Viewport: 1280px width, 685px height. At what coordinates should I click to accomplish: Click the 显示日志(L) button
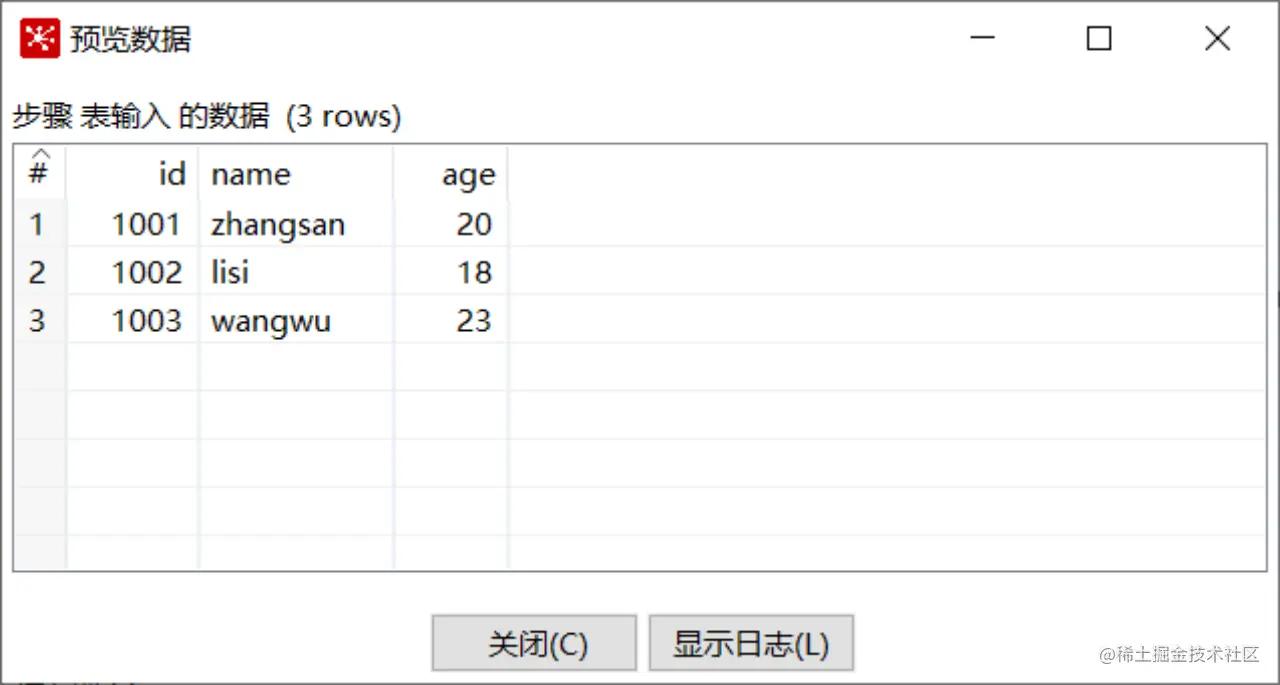(x=751, y=643)
